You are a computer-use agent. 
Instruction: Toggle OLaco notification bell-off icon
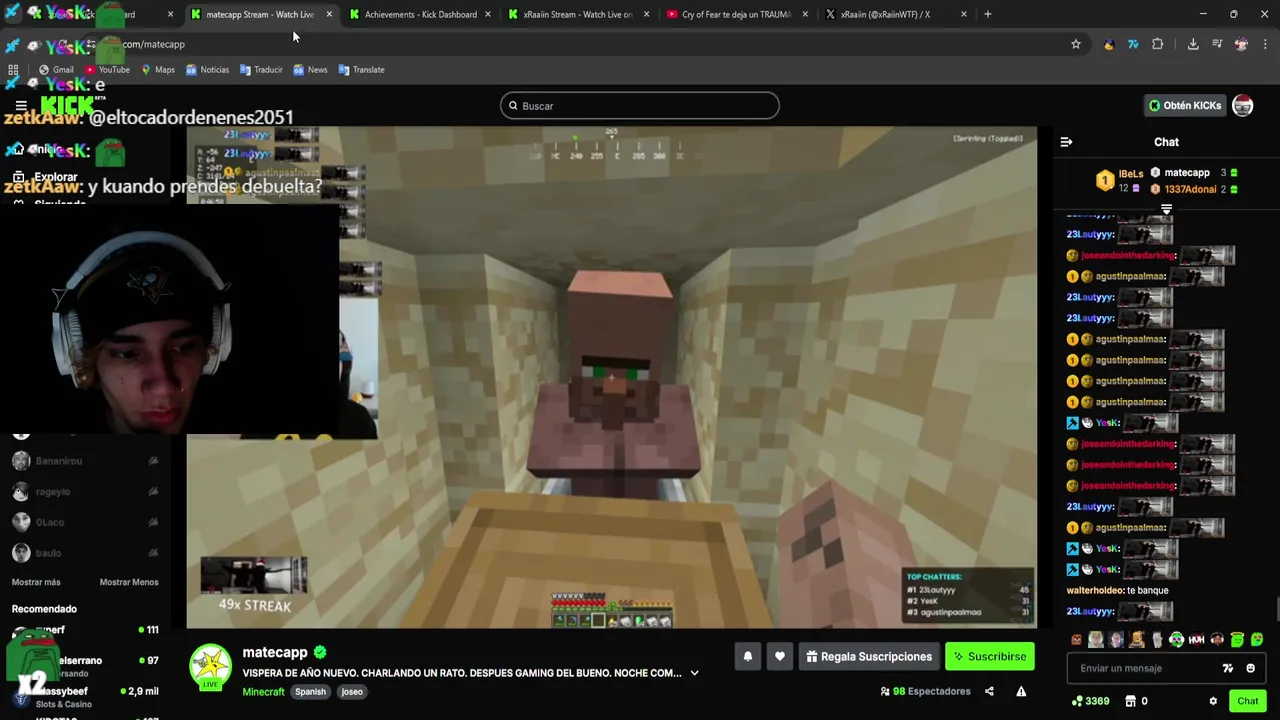pyautogui.click(x=153, y=522)
